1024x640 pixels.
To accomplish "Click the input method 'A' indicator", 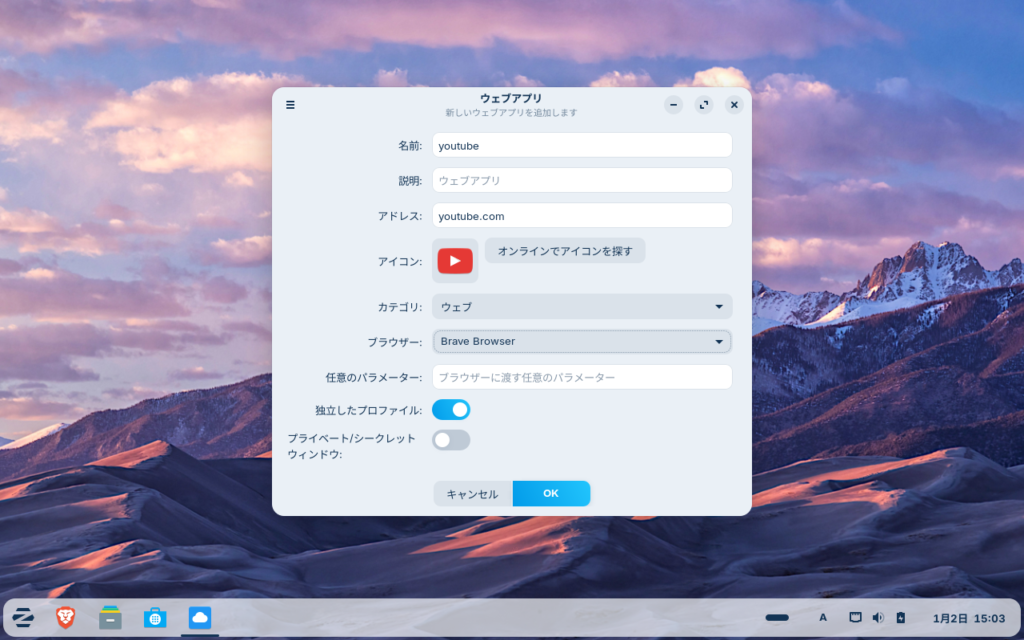I will tap(823, 618).
